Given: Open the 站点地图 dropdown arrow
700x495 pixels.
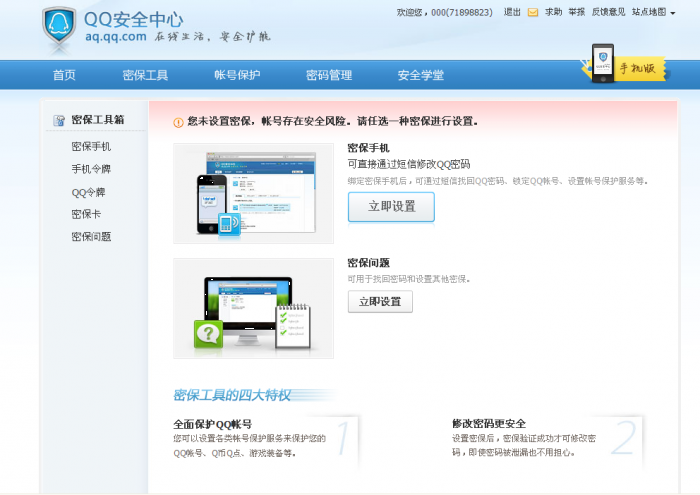Looking at the screenshot, I should pyautogui.click(x=673, y=13).
